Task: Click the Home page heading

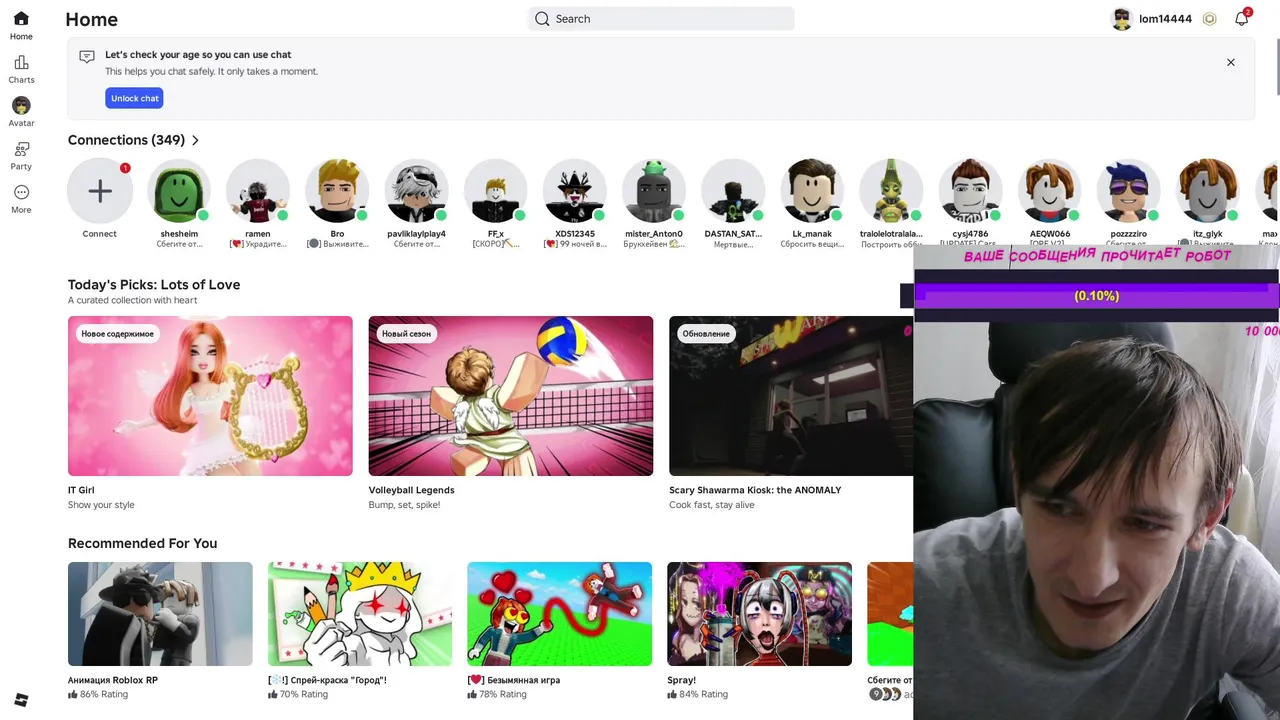Action: (91, 19)
